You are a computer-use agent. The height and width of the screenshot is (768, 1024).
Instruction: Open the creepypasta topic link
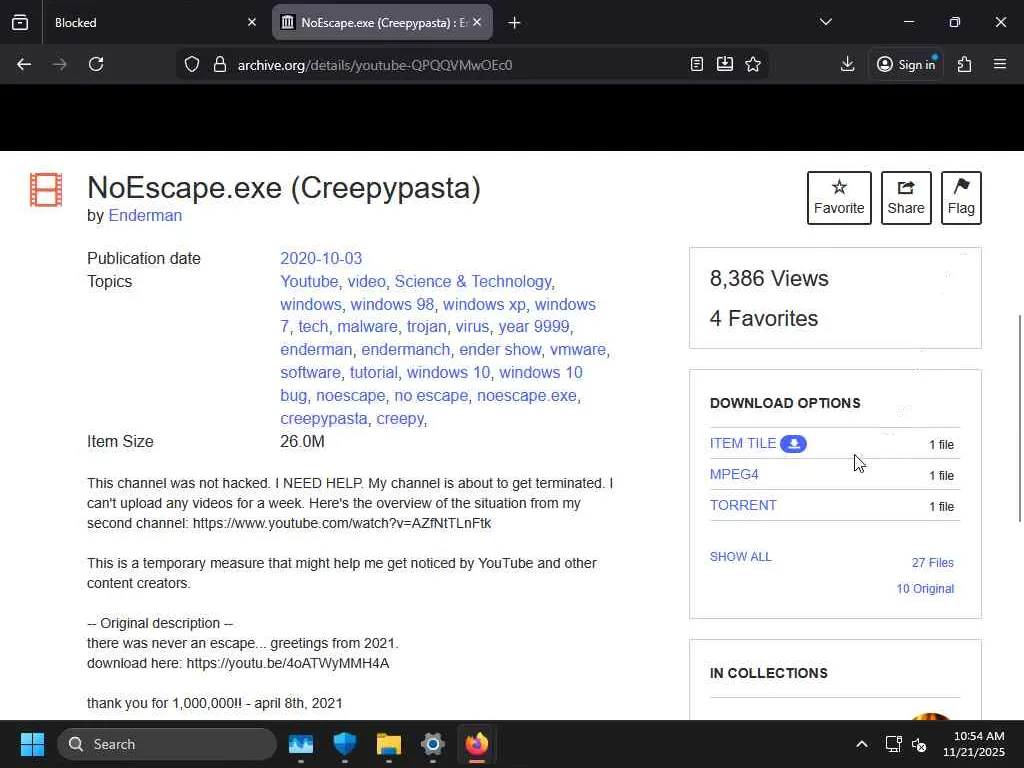pos(323,419)
